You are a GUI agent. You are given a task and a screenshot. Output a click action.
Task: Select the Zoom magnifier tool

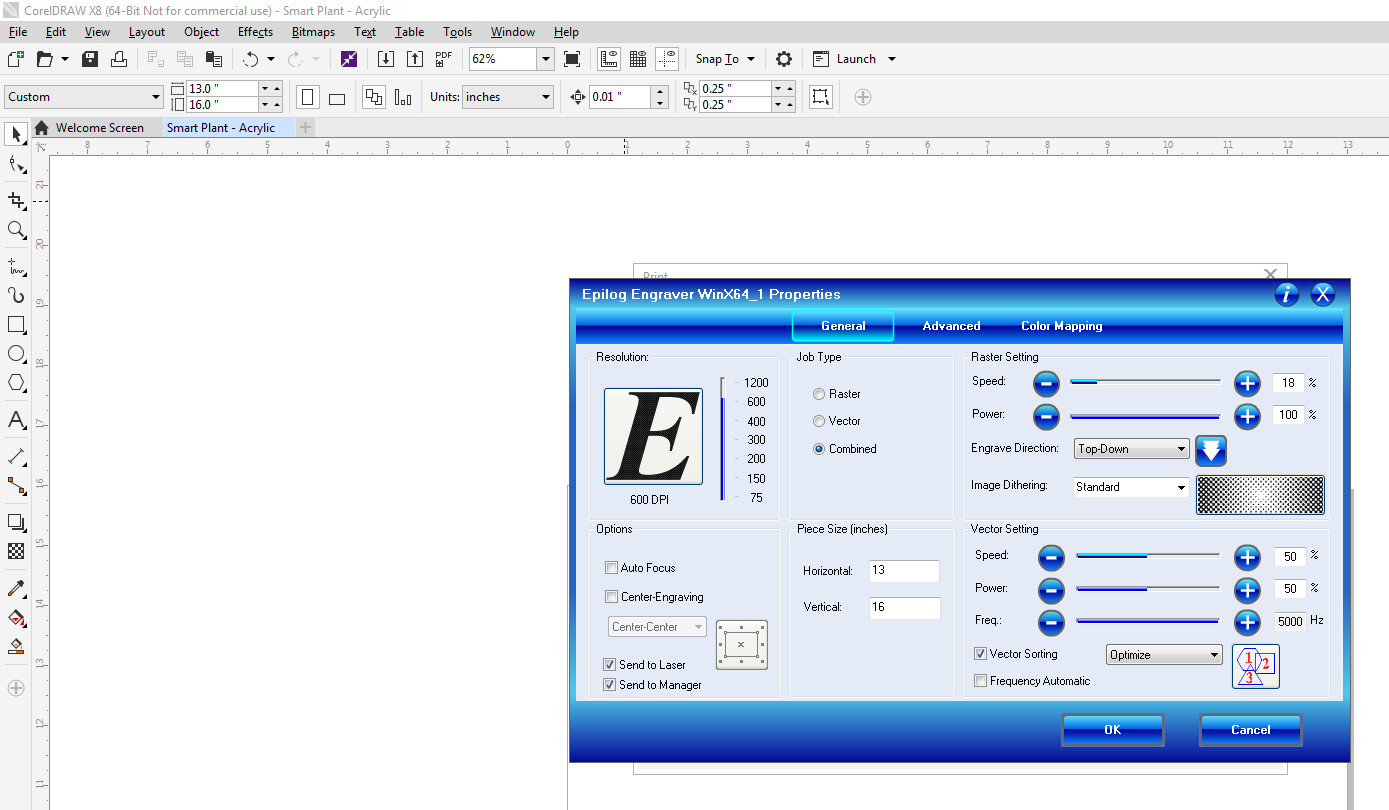click(x=16, y=230)
